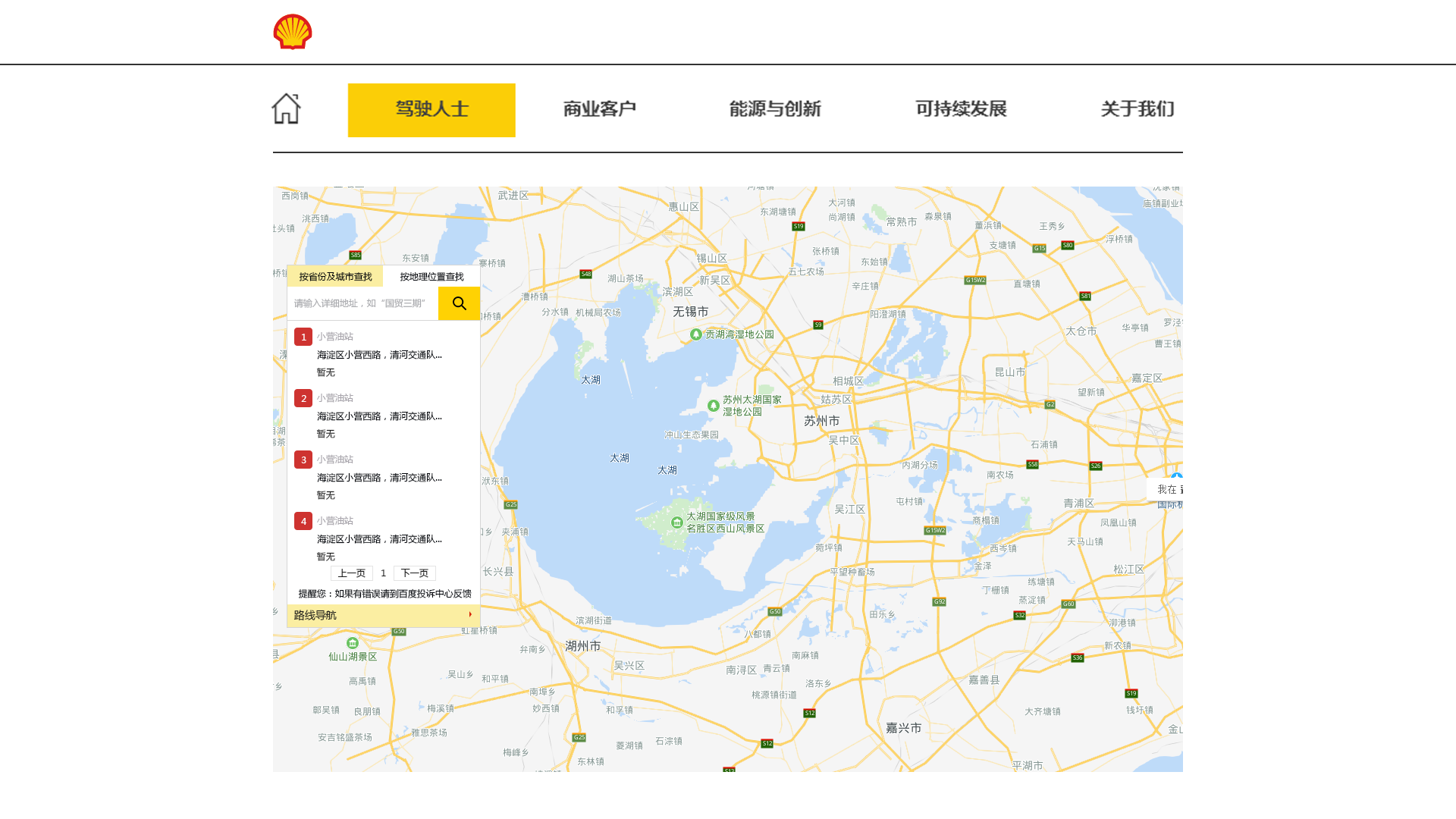Click the yellow search magnifier button
The width and height of the screenshot is (1456, 819).
pyautogui.click(x=459, y=303)
